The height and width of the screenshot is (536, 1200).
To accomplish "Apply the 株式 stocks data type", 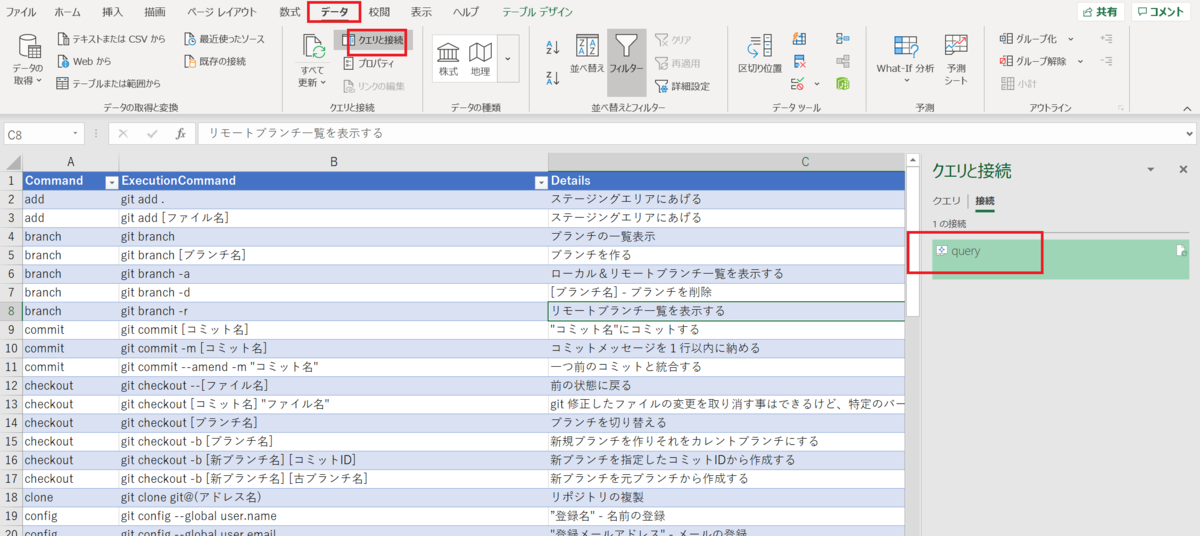I will click(448, 59).
